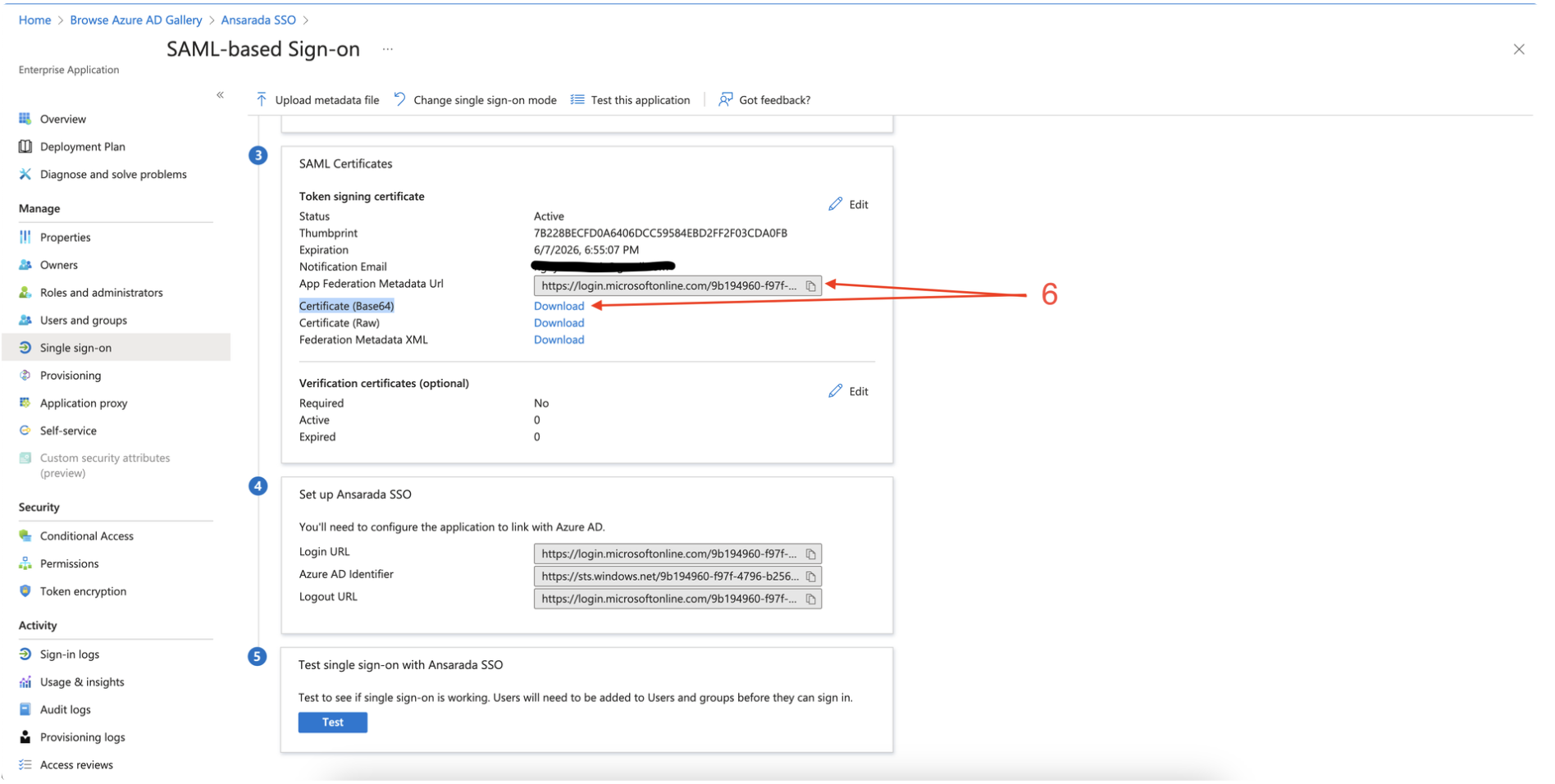The width and height of the screenshot is (1555, 784).
Task: Download the Federation Metadata XML
Action: point(559,340)
